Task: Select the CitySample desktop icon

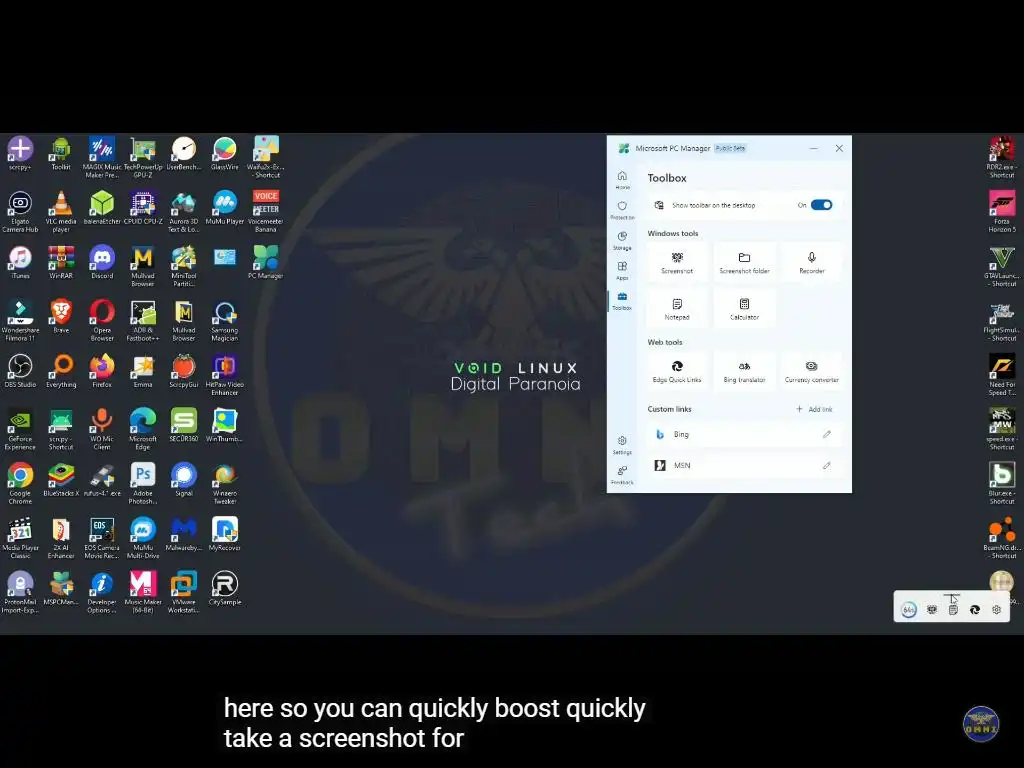Action: (225, 588)
